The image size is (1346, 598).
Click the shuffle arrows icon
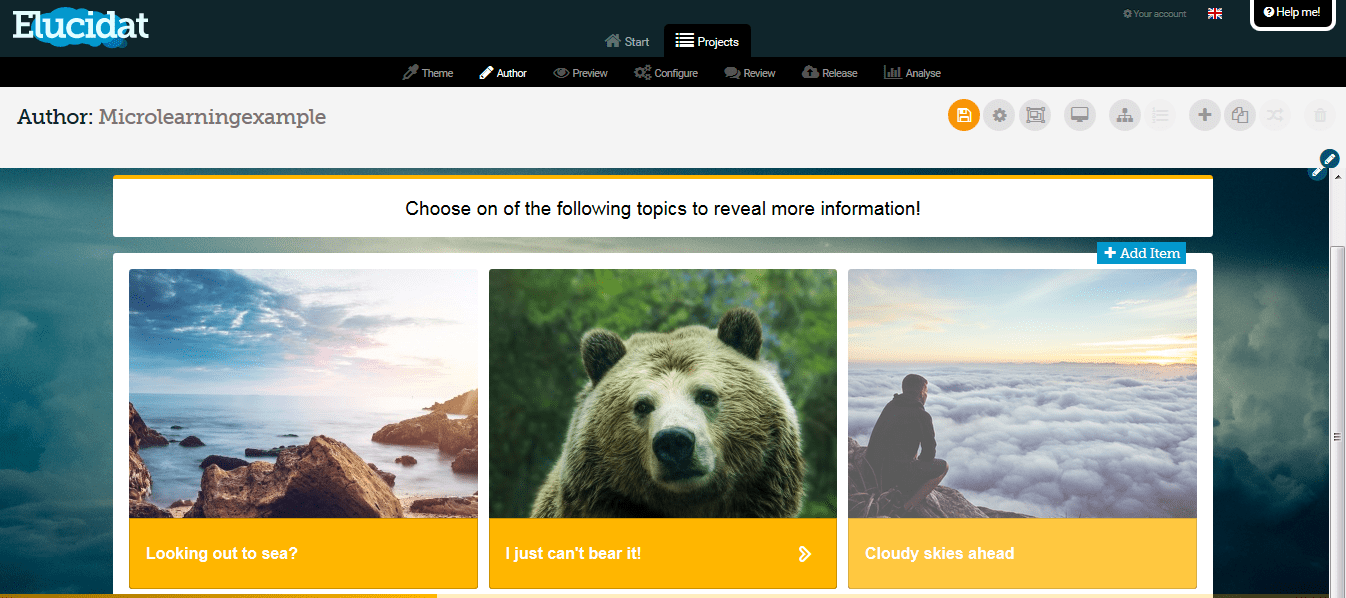pyautogui.click(x=1275, y=115)
